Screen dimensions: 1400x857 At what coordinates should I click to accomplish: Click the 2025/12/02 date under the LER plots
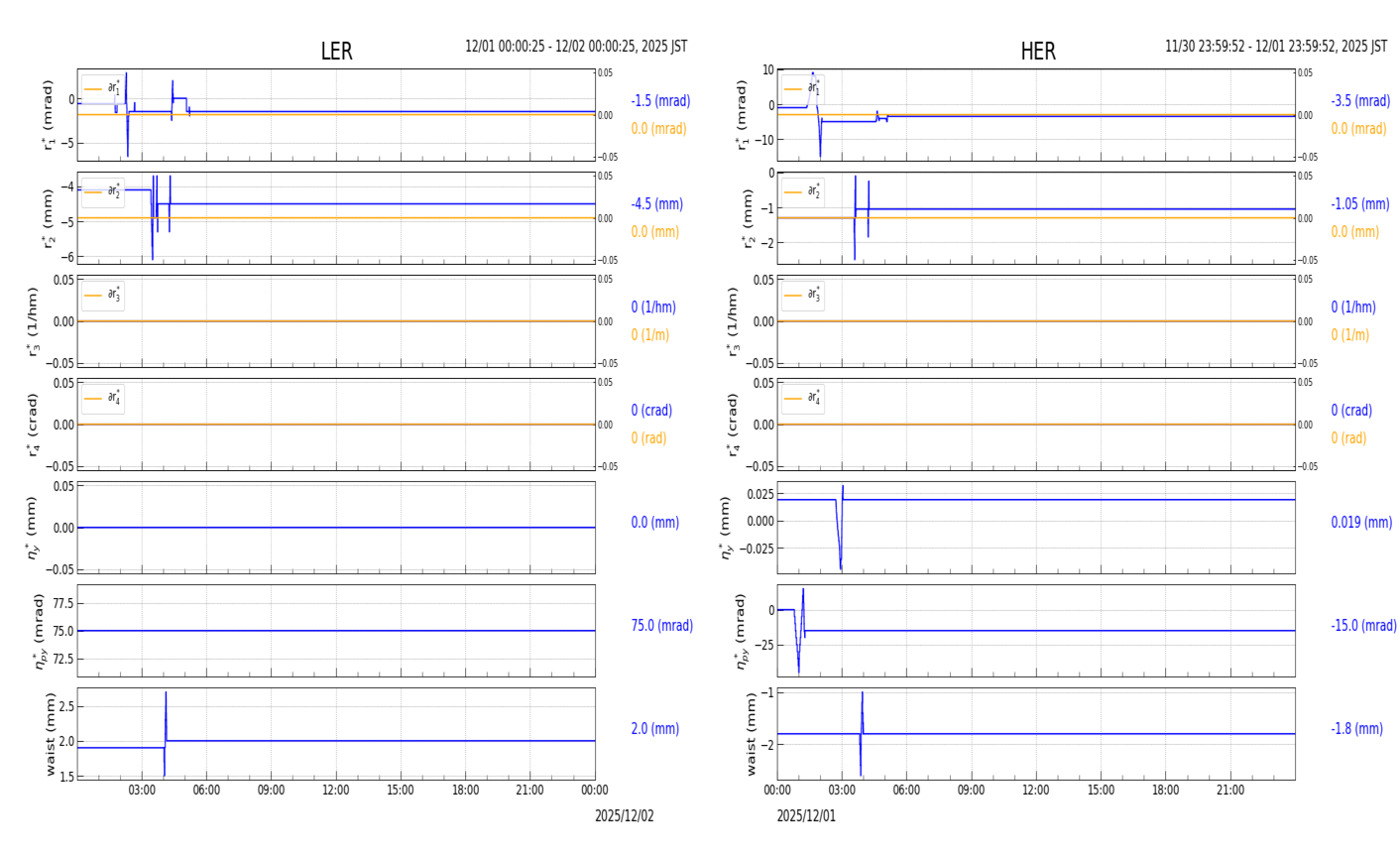coord(625,816)
